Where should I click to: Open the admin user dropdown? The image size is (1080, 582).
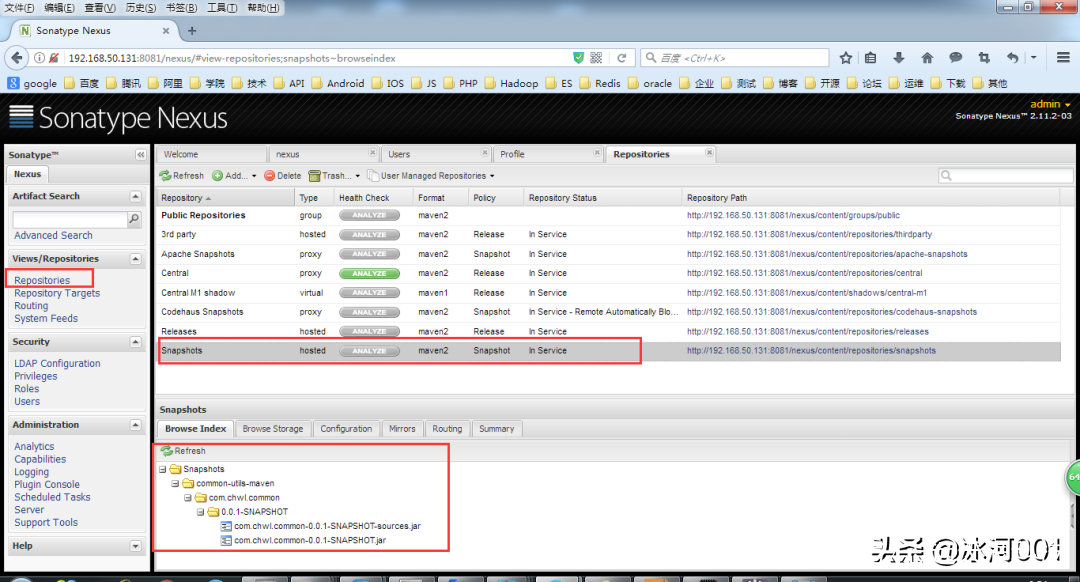(x=1050, y=104)
